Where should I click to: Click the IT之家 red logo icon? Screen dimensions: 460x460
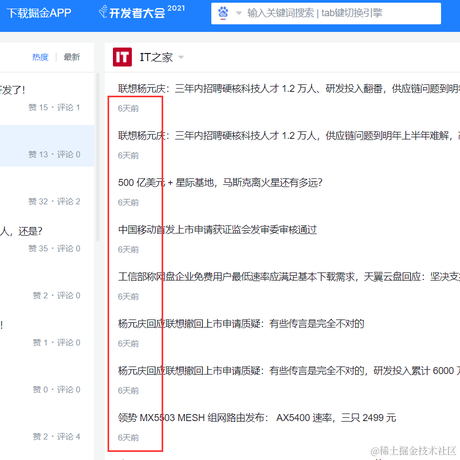point(122,57)
